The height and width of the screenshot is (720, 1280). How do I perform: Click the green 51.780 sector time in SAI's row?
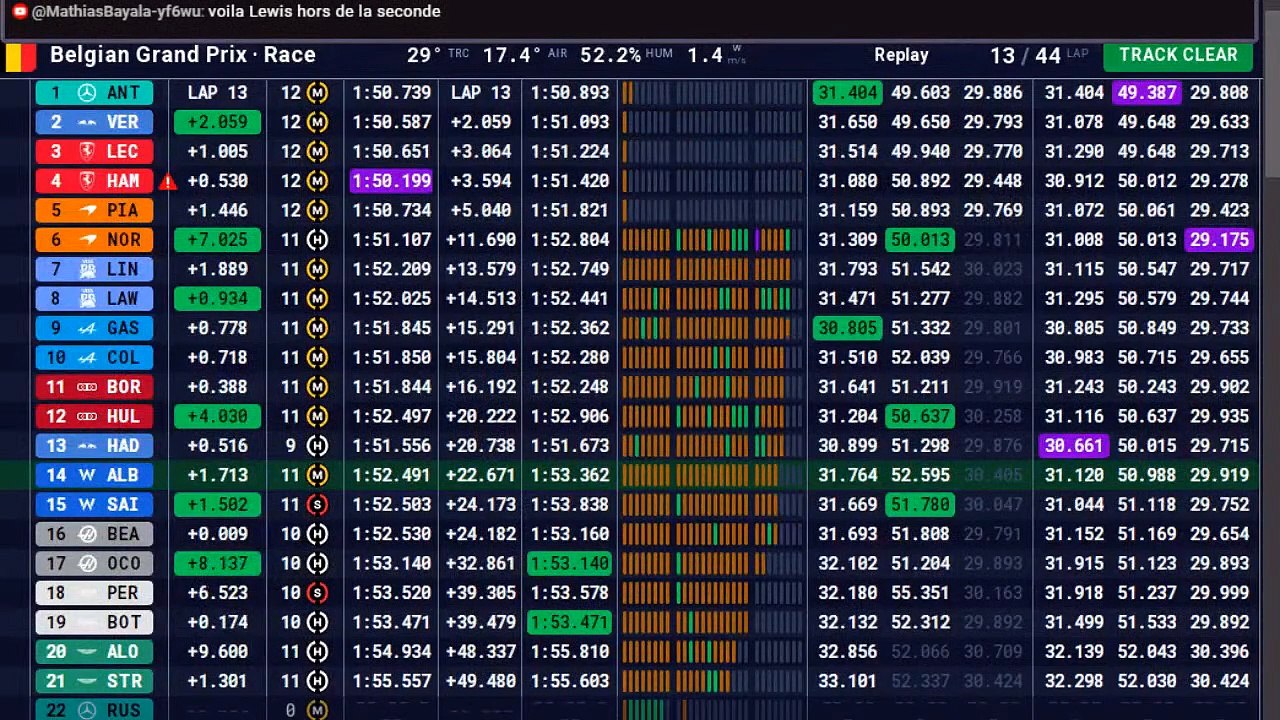click(x=920, y=505)
